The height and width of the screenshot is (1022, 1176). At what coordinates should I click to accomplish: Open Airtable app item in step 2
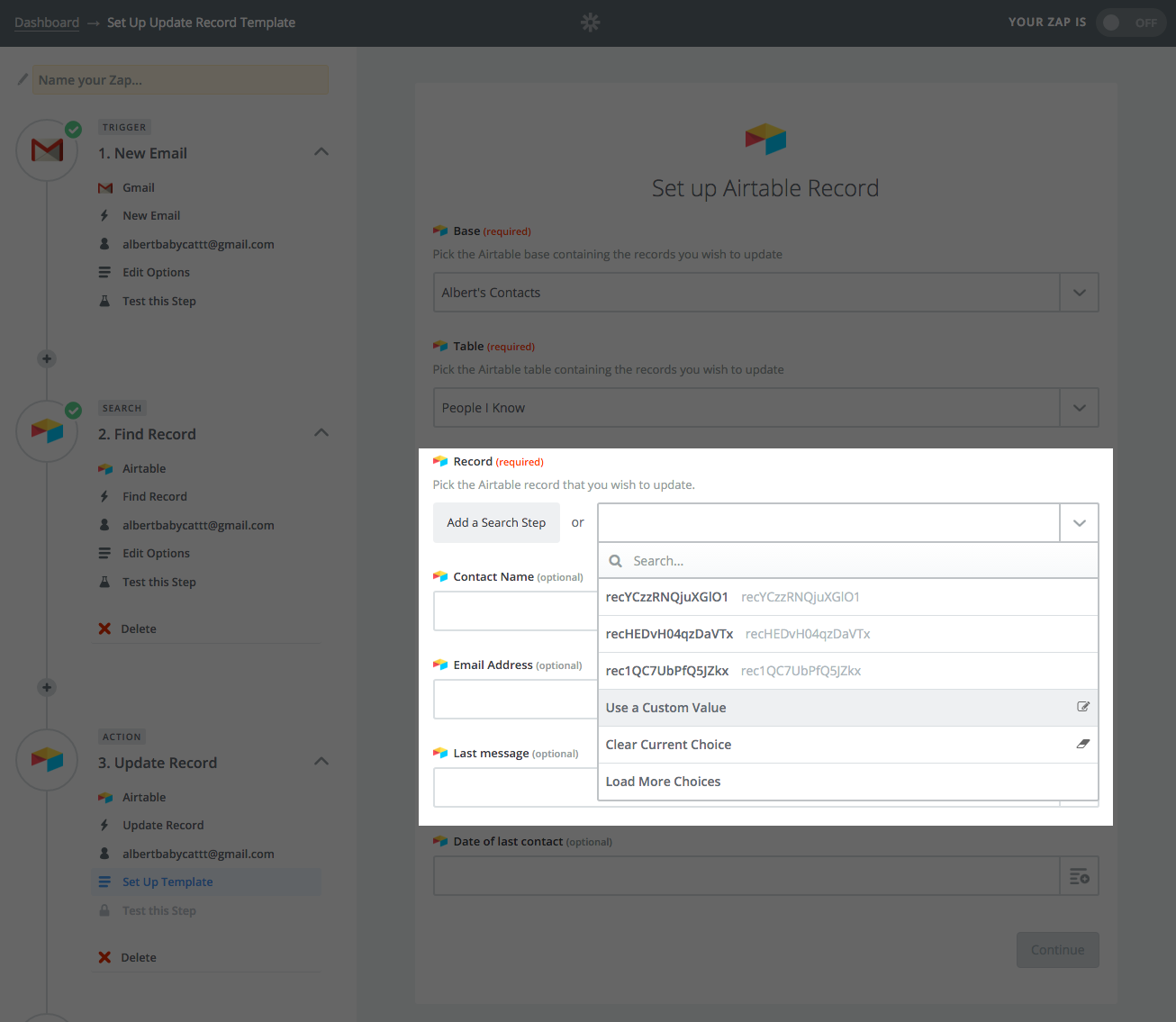coord(144,468)
